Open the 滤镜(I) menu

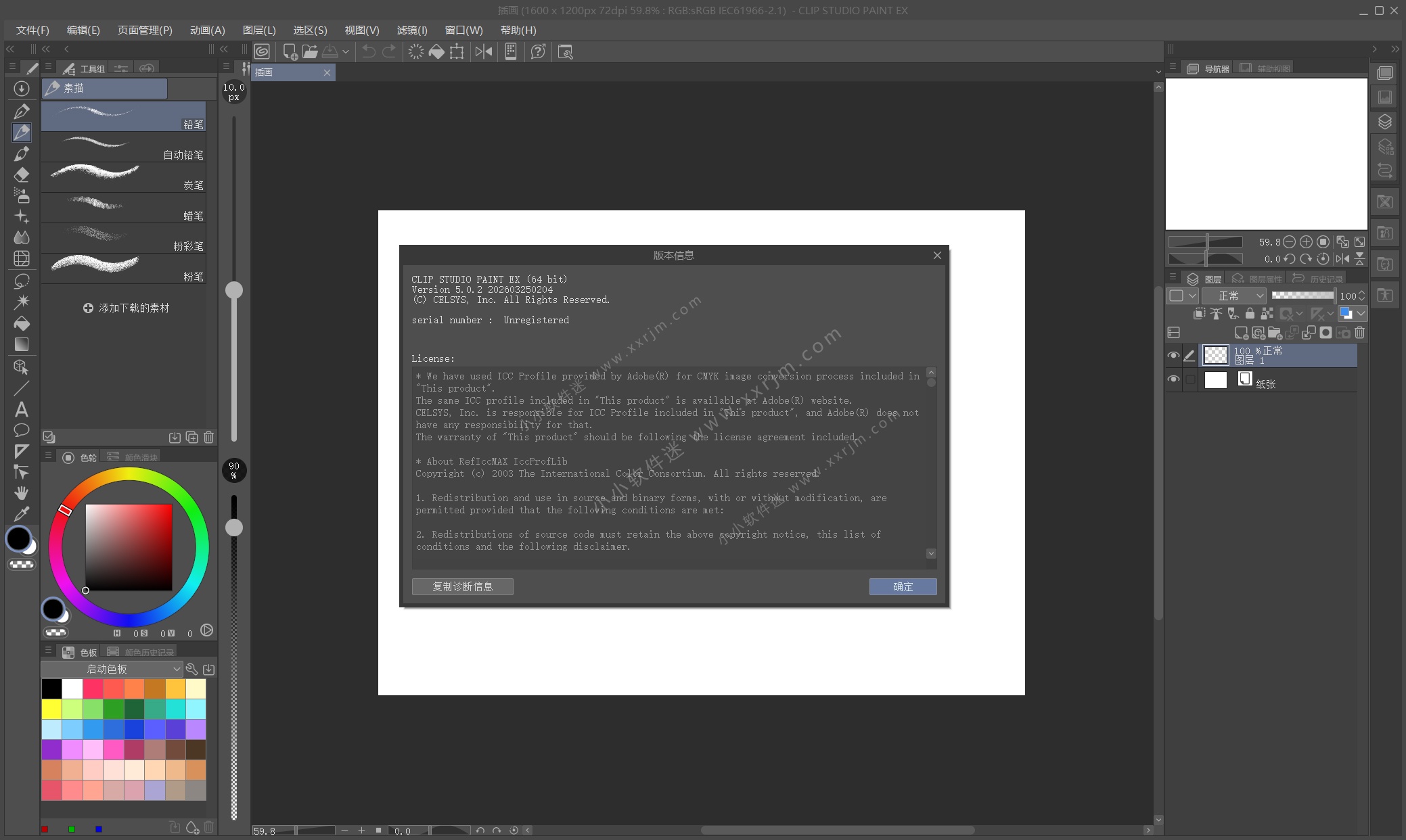click(411, 30)
